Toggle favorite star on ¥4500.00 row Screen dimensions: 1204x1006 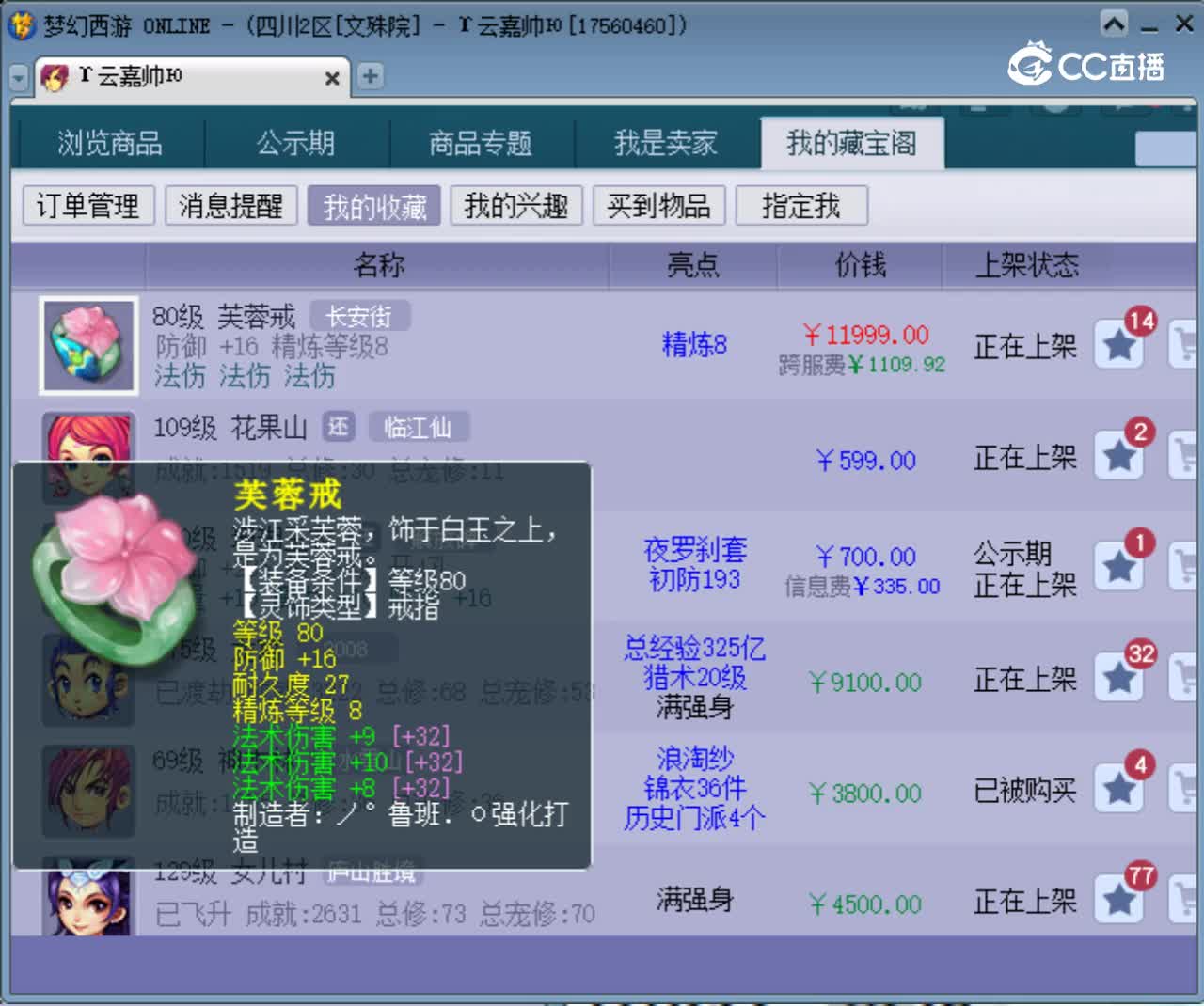[x=1119, y=901]
